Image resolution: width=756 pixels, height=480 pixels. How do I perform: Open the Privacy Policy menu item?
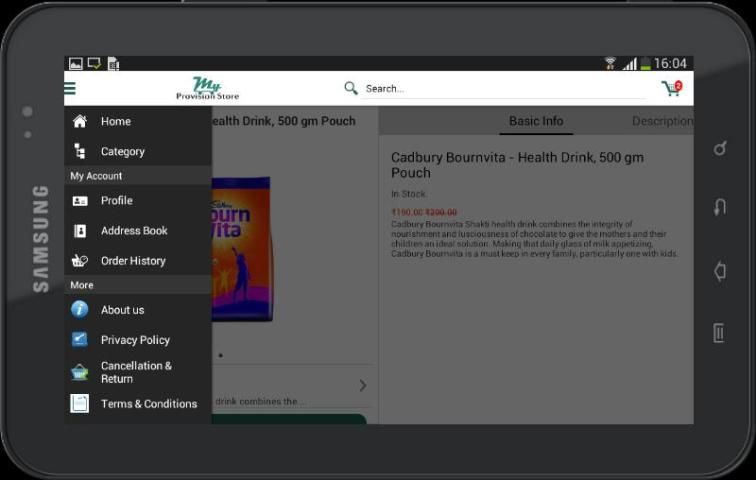point(135,340)
